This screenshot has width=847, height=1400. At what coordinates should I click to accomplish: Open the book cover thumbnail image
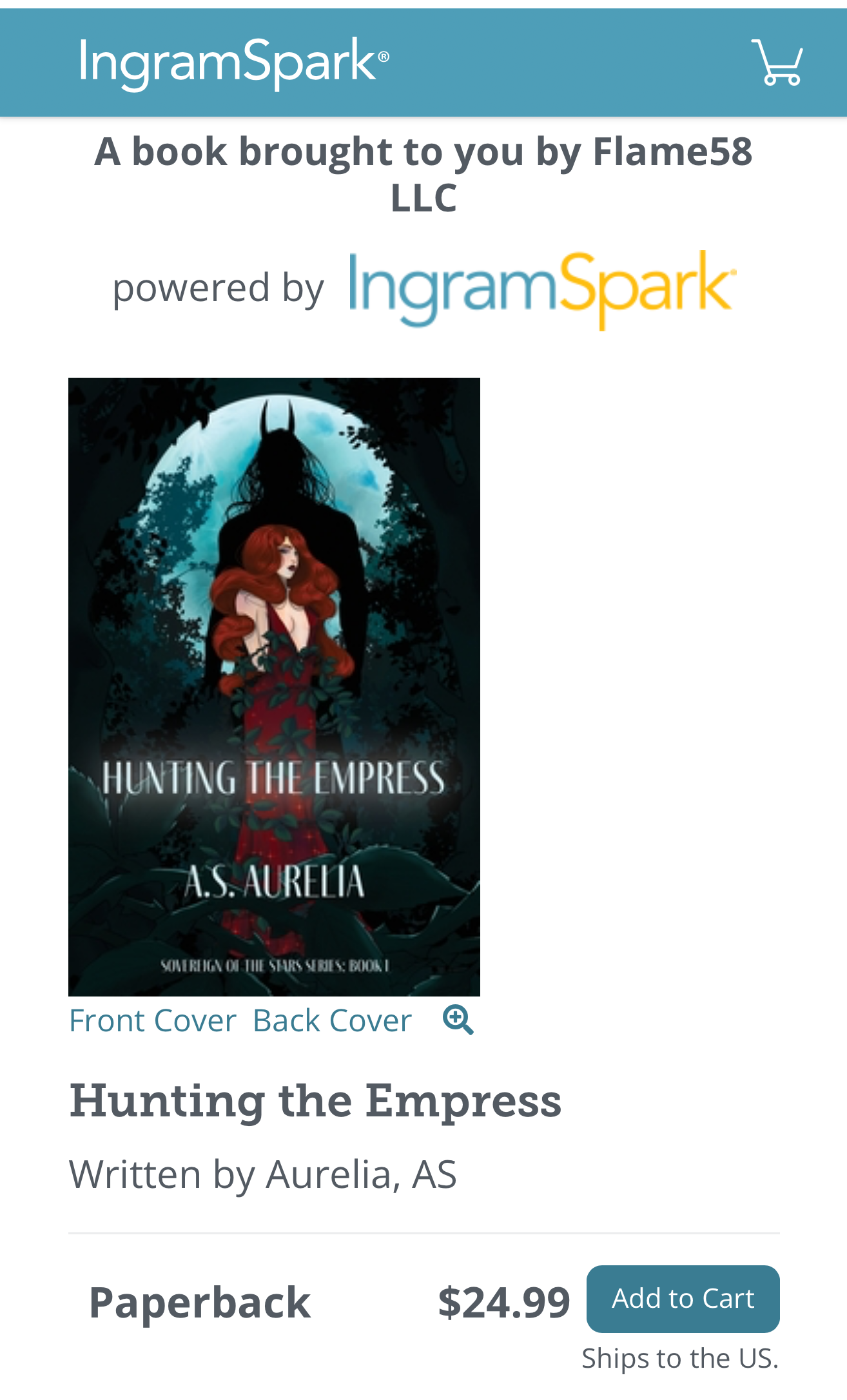coord(274,686)
